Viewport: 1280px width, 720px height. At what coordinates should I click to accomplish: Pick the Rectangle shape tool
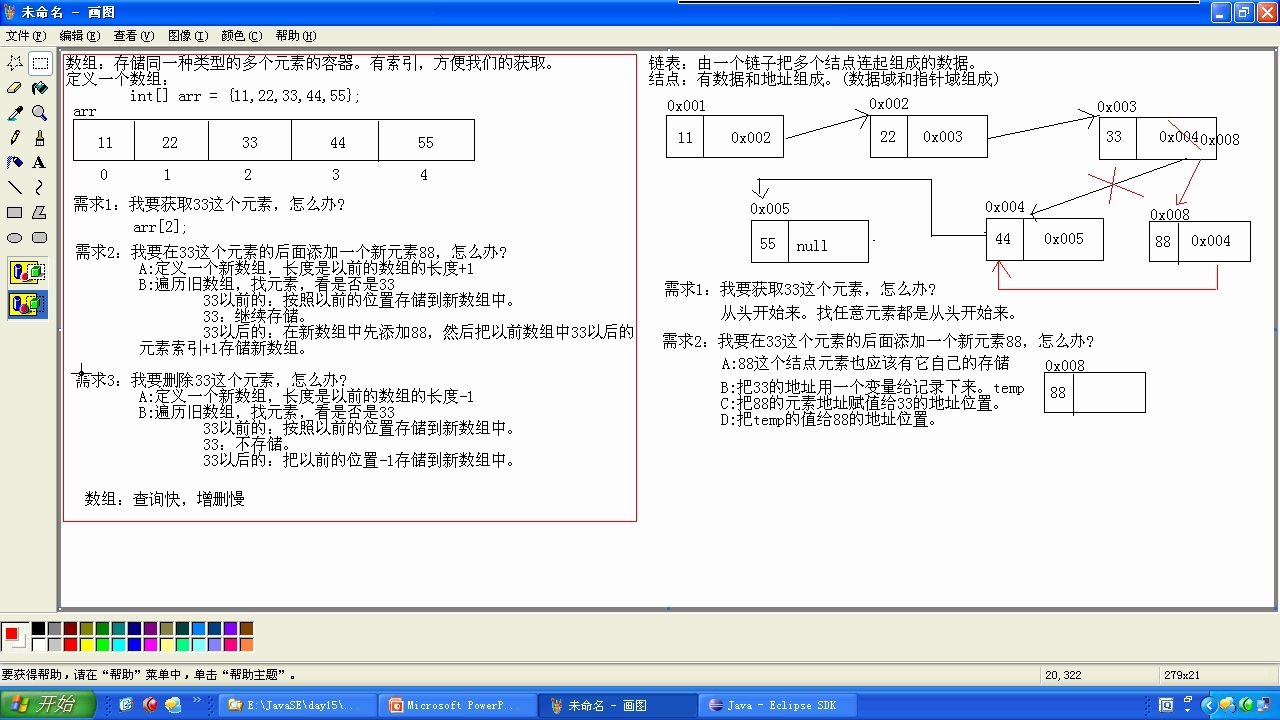[15, 212]
